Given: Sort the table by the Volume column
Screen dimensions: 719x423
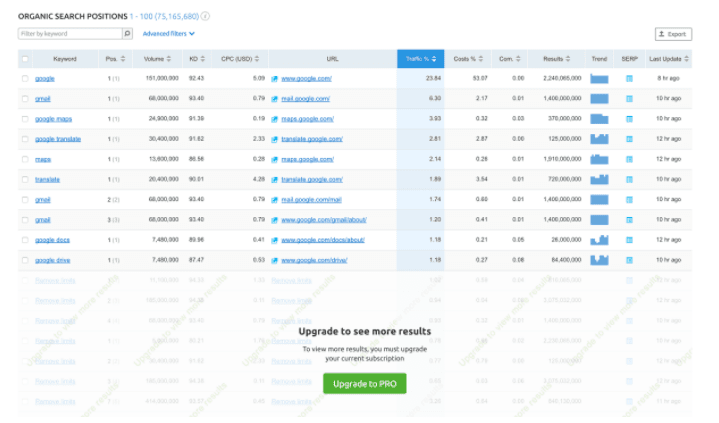Looking at the screenshot, I should 157,59.
